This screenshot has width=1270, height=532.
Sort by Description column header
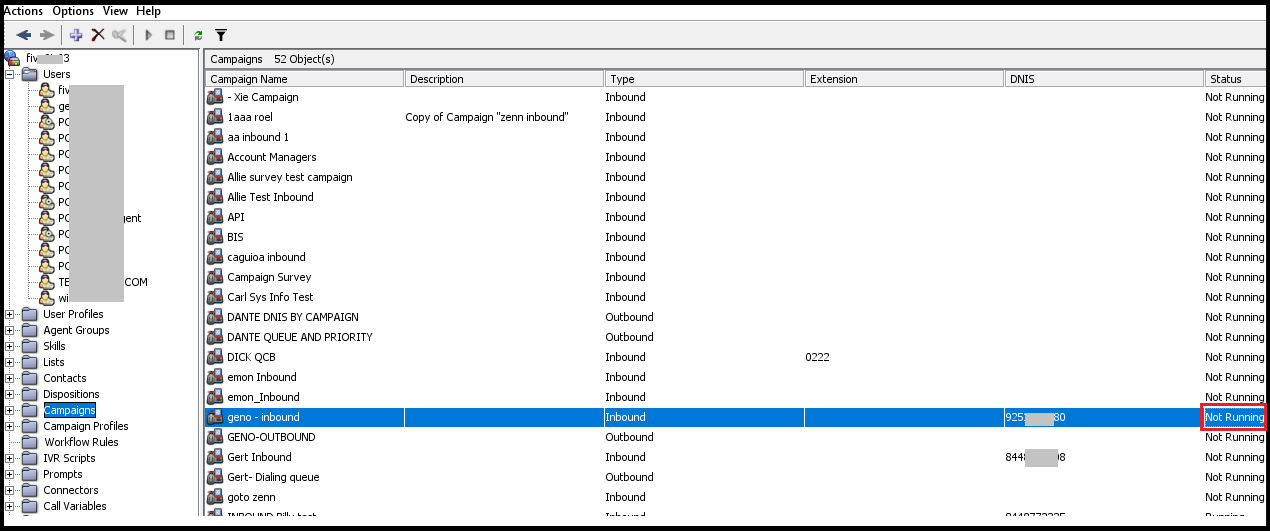[x=505, y=79]
